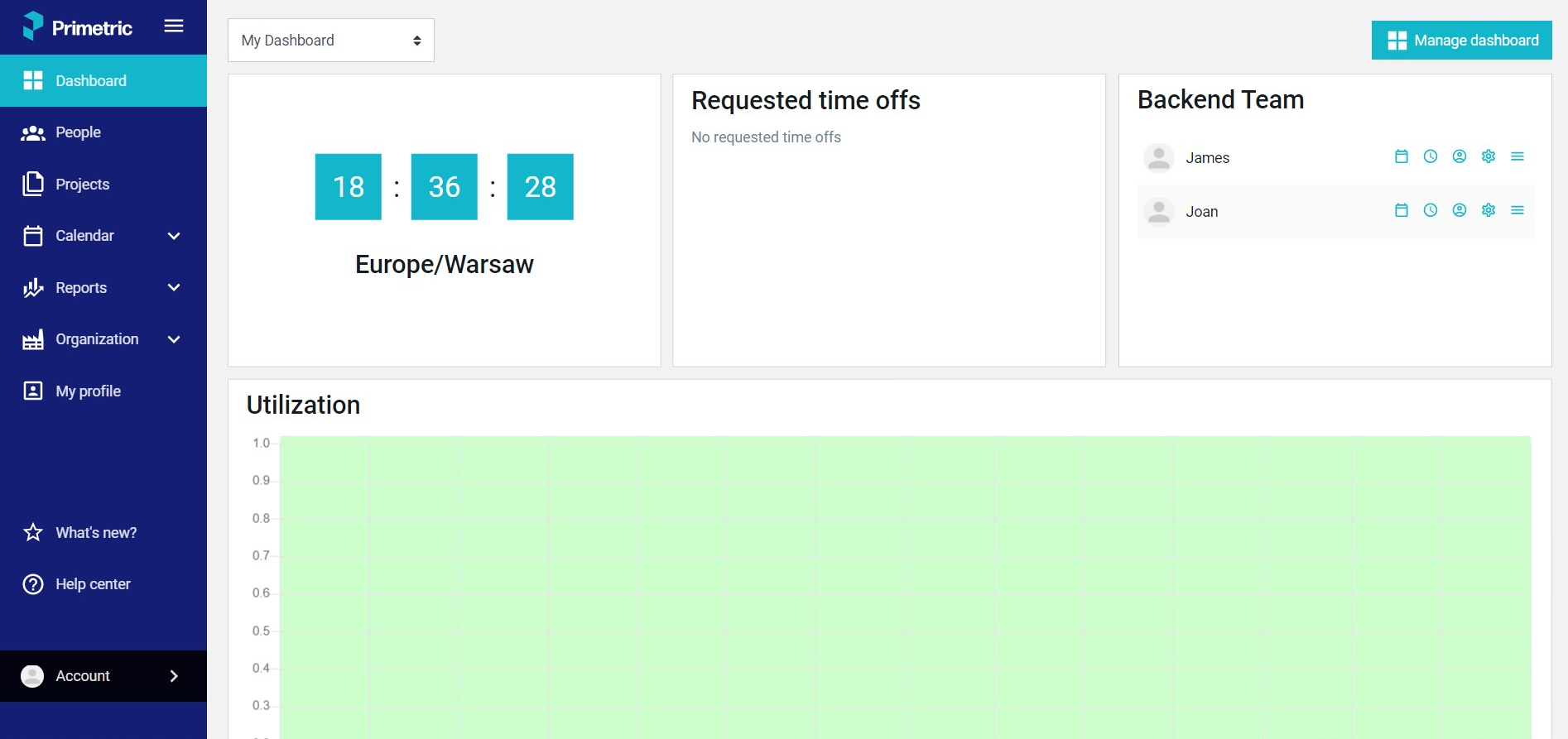
Task: Open the My Dashboard selector dropdown
Action: click(331, 41)
